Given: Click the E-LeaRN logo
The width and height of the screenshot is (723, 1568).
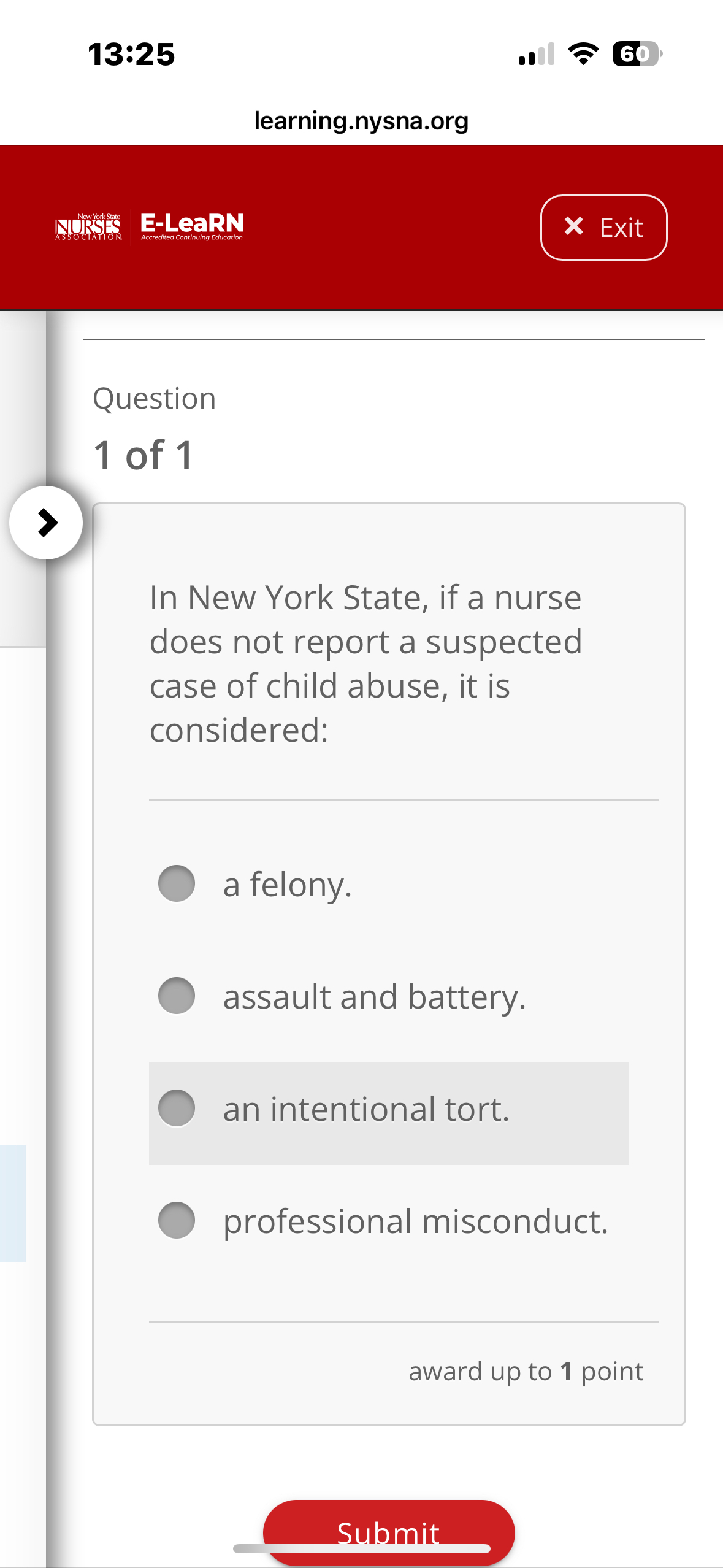Looking at the screenshot, I should pos(191,226).
